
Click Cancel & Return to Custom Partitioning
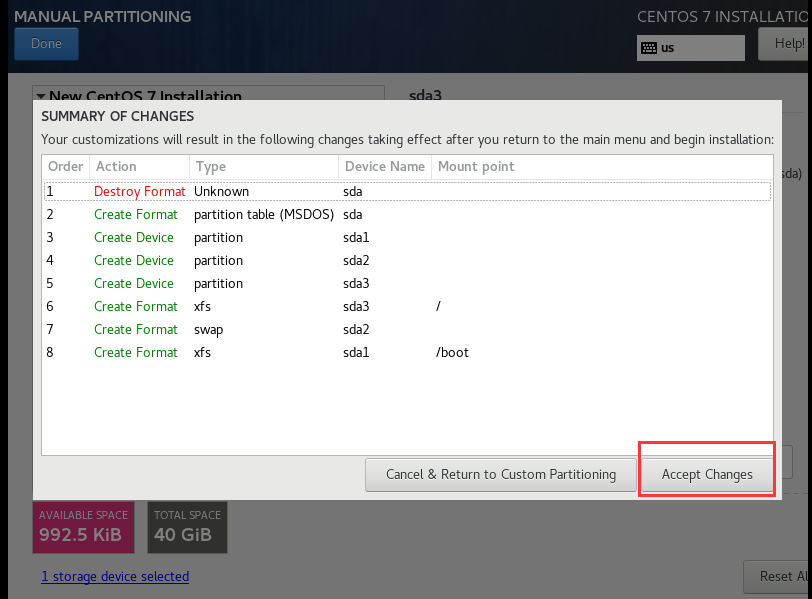click(501, 474)
